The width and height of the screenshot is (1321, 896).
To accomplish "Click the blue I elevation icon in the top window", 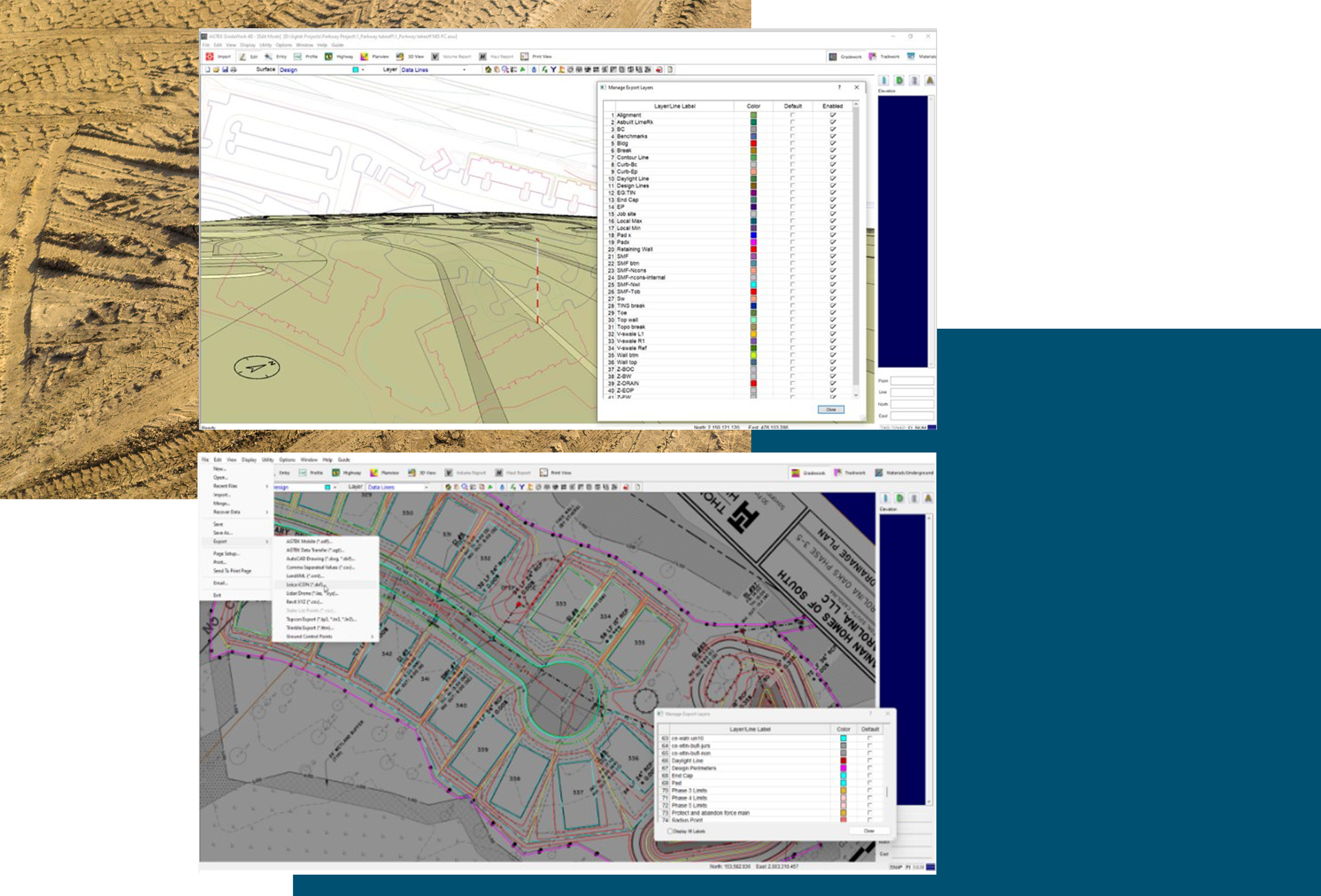I will [x=884, y=80].
